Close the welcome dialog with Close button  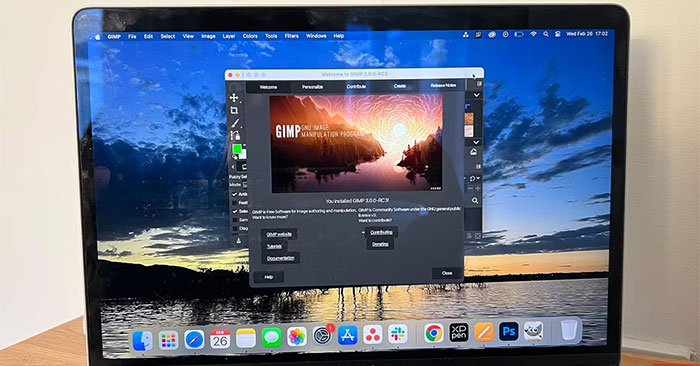(x=447, y=273)
